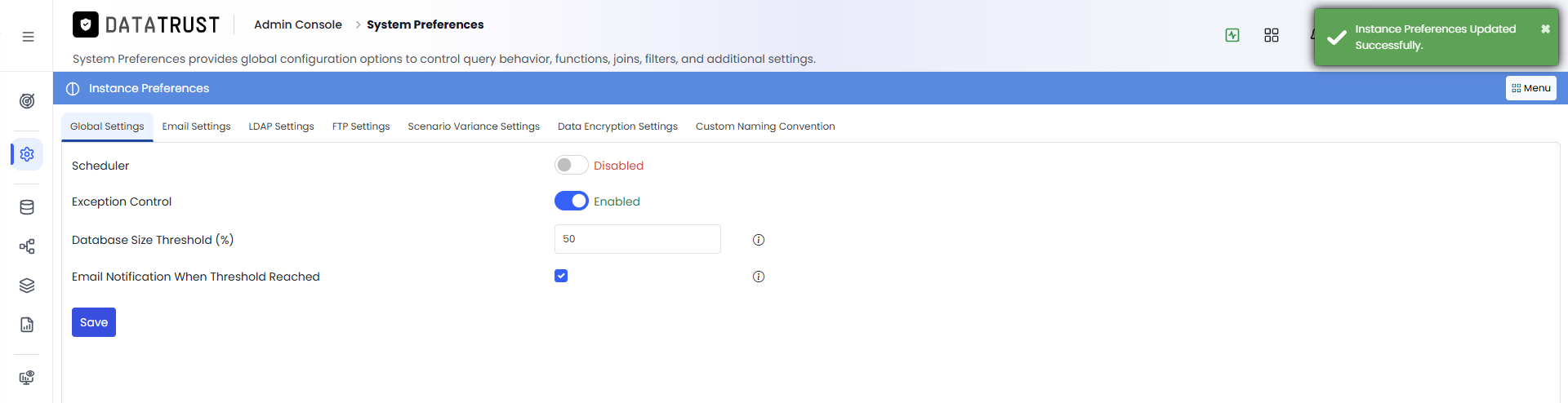Open Data Encryption Settings tab
Screen dimensions: 1568x403
pyautogui.click(x=617, y=126)
